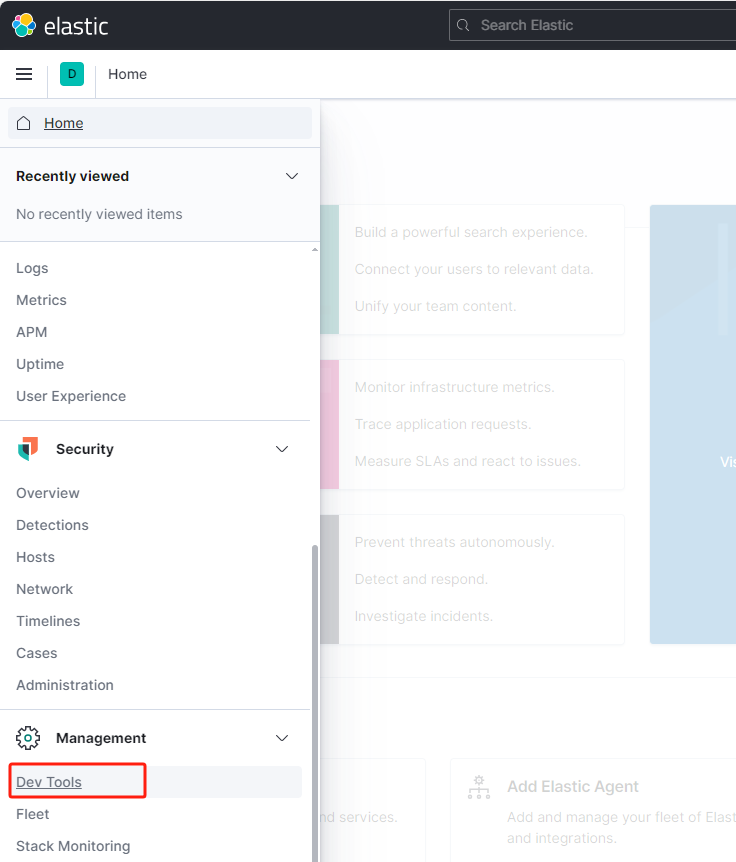Collapse the Security section in the sidebar
Viewport: 736px width, 862px height.
coord(281,449)
